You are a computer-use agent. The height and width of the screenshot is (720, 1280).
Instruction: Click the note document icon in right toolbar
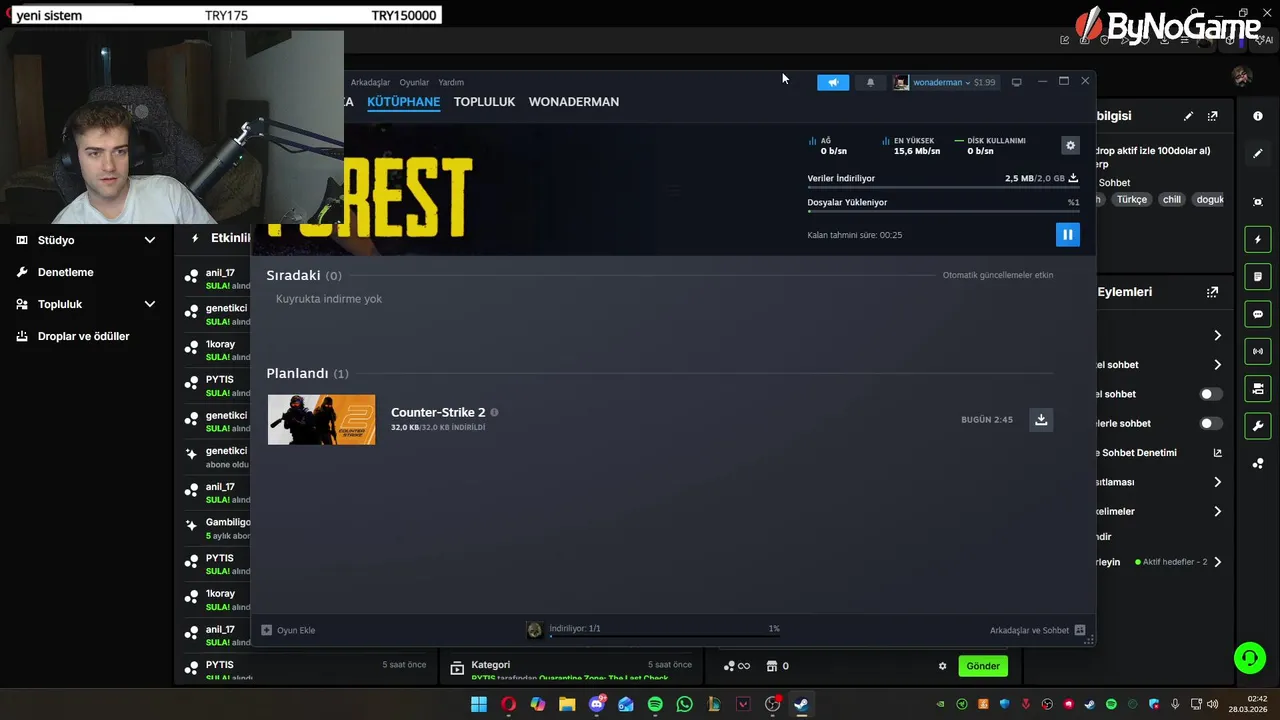tap(1258, 277)
